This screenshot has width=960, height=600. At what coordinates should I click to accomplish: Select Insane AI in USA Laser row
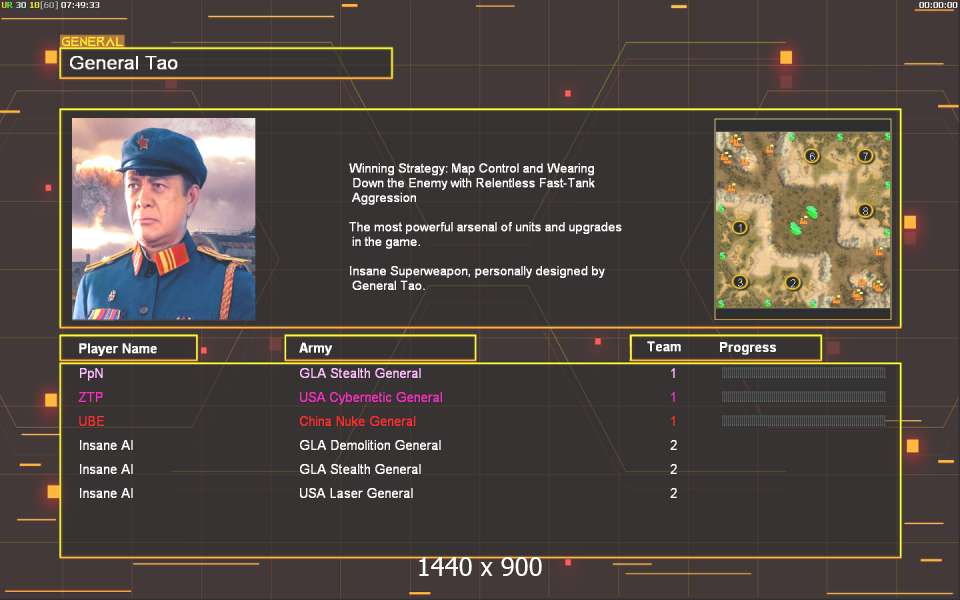coord(106,493)
